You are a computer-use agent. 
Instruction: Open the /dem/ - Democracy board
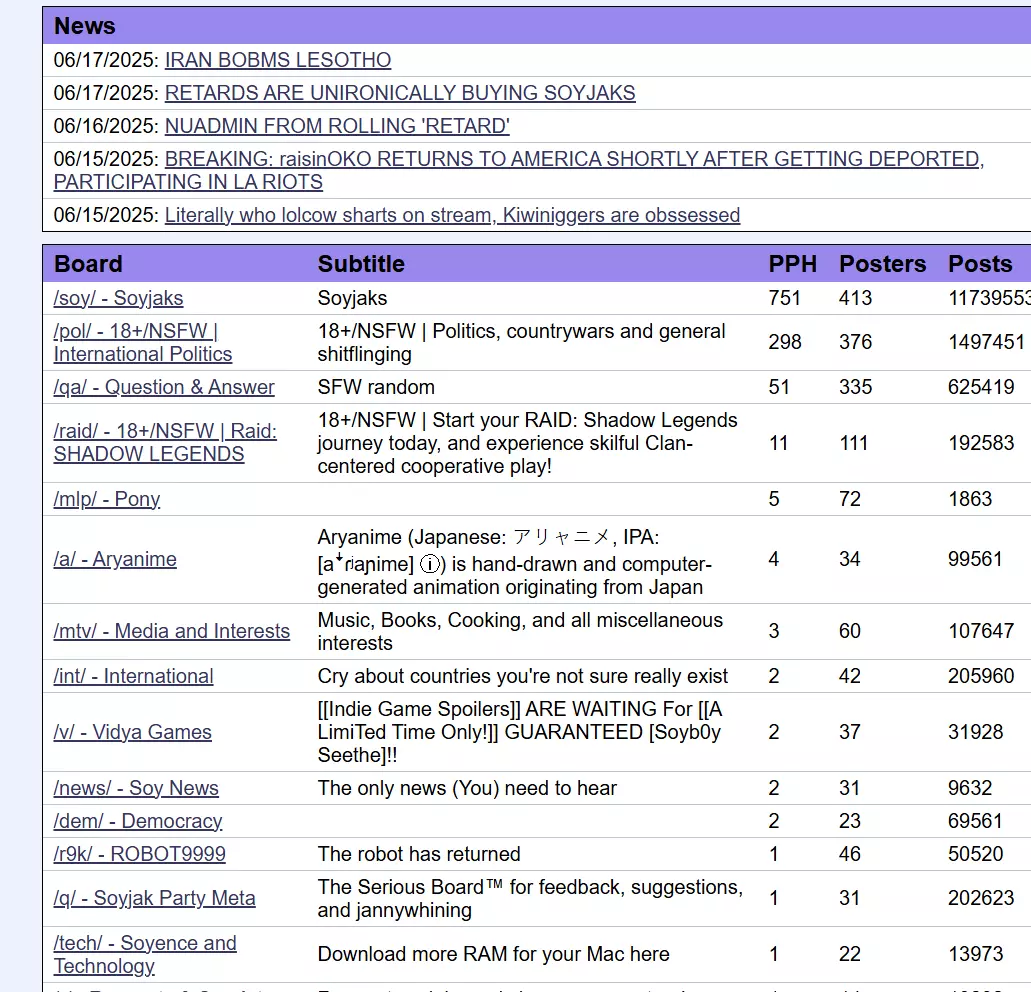pyautogui.click(x=138, y=821)
